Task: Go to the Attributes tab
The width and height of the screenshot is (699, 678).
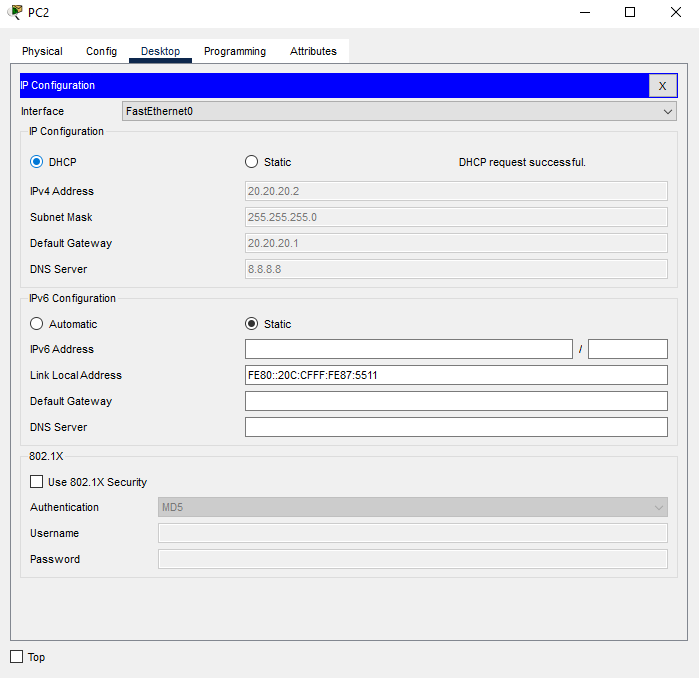Action: (313, 51)
